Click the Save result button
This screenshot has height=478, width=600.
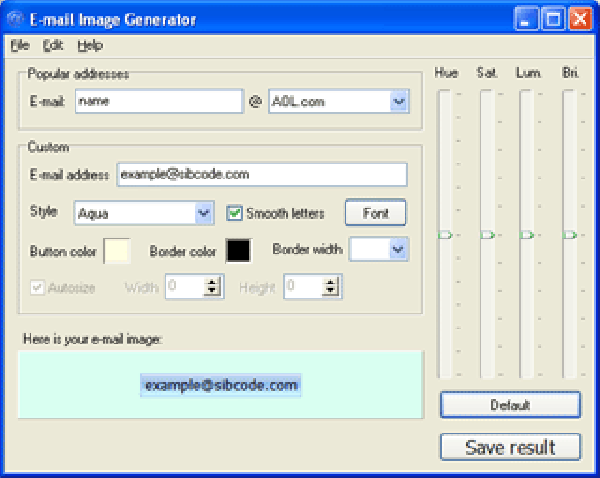510,447
